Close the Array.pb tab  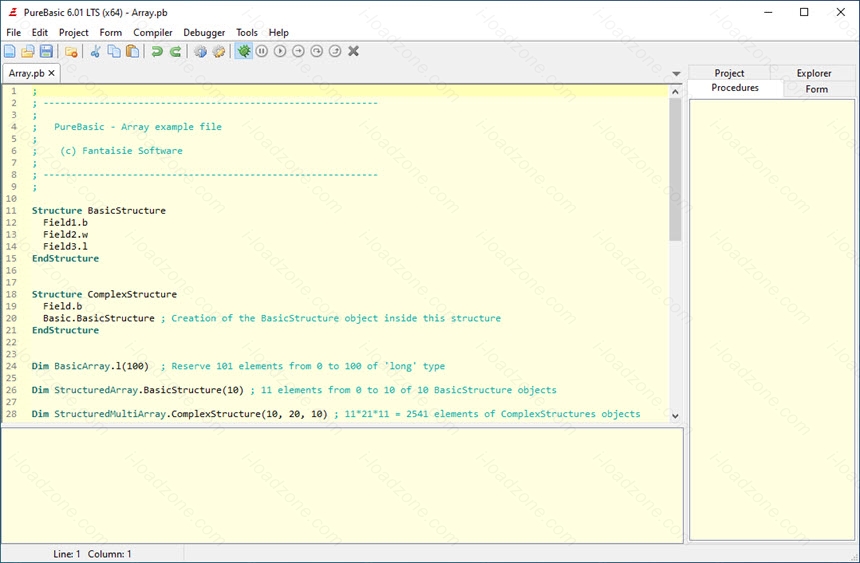[x=52, y=73]
